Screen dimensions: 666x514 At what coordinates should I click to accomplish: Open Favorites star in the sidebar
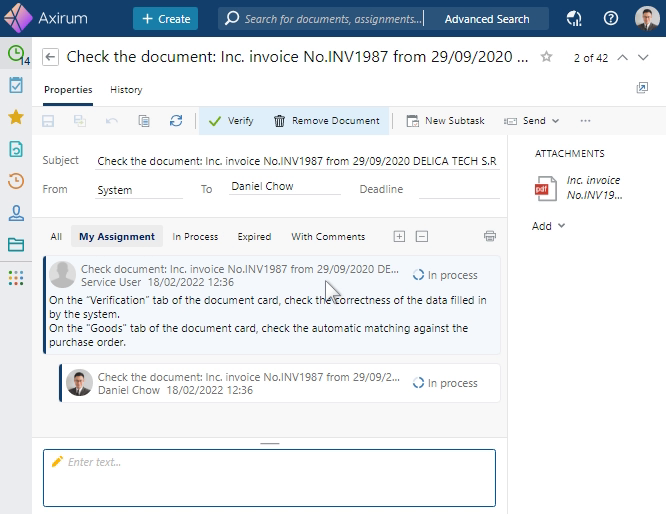click(x=16, y=117)
